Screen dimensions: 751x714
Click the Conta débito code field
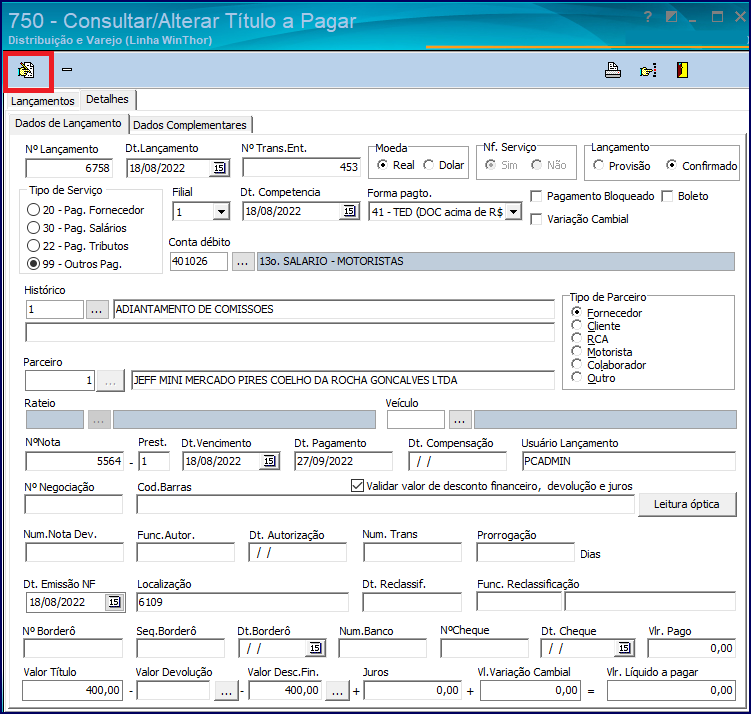[x=199, y=261]
